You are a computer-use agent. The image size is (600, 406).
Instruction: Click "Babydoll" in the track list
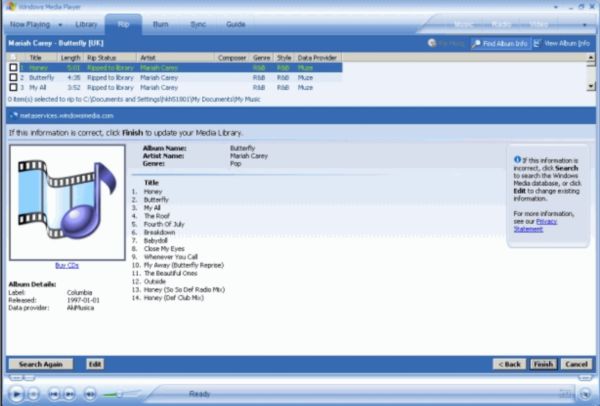155,241
